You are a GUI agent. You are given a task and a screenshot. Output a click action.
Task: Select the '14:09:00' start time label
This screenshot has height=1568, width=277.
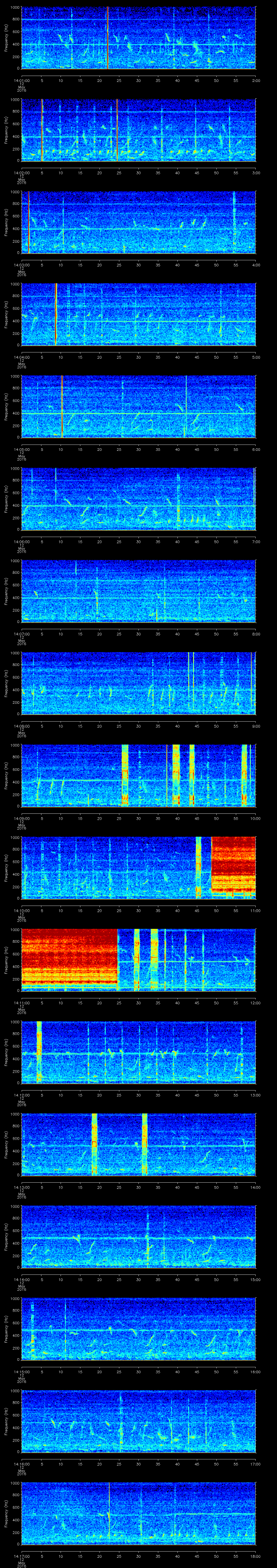pos(21,818)
